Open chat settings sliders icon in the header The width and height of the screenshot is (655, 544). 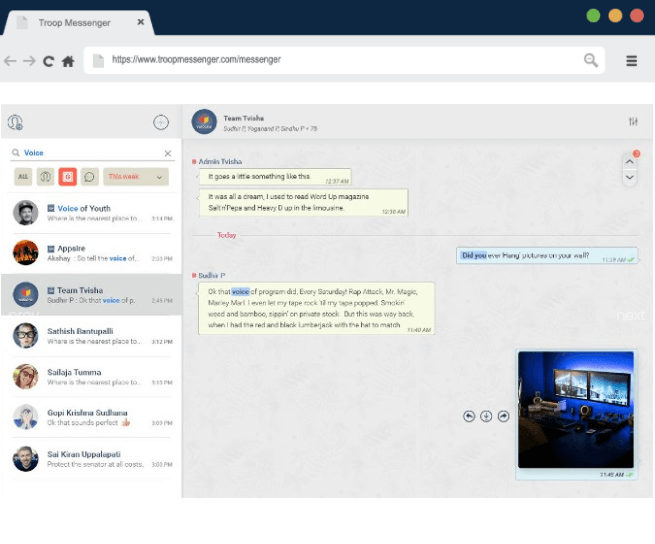pos(633,122)
